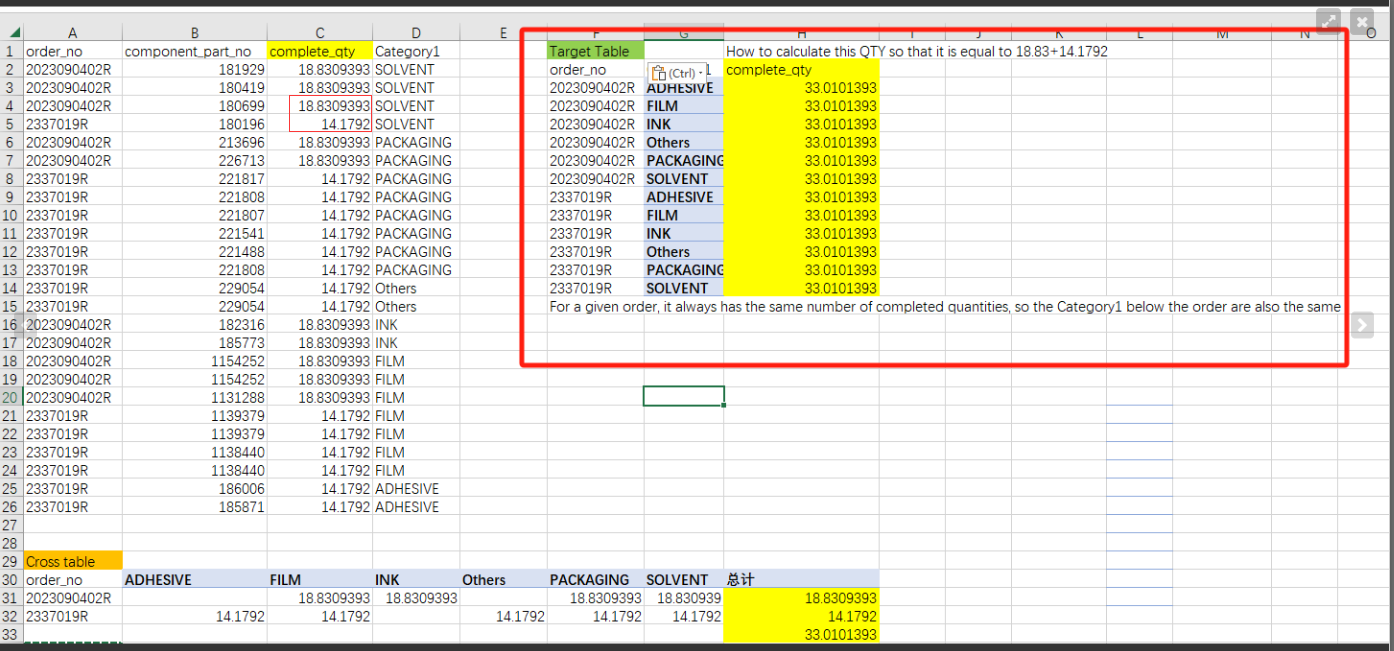
Task: Click INK category cell in row 16
Action: tap(415, 325)
